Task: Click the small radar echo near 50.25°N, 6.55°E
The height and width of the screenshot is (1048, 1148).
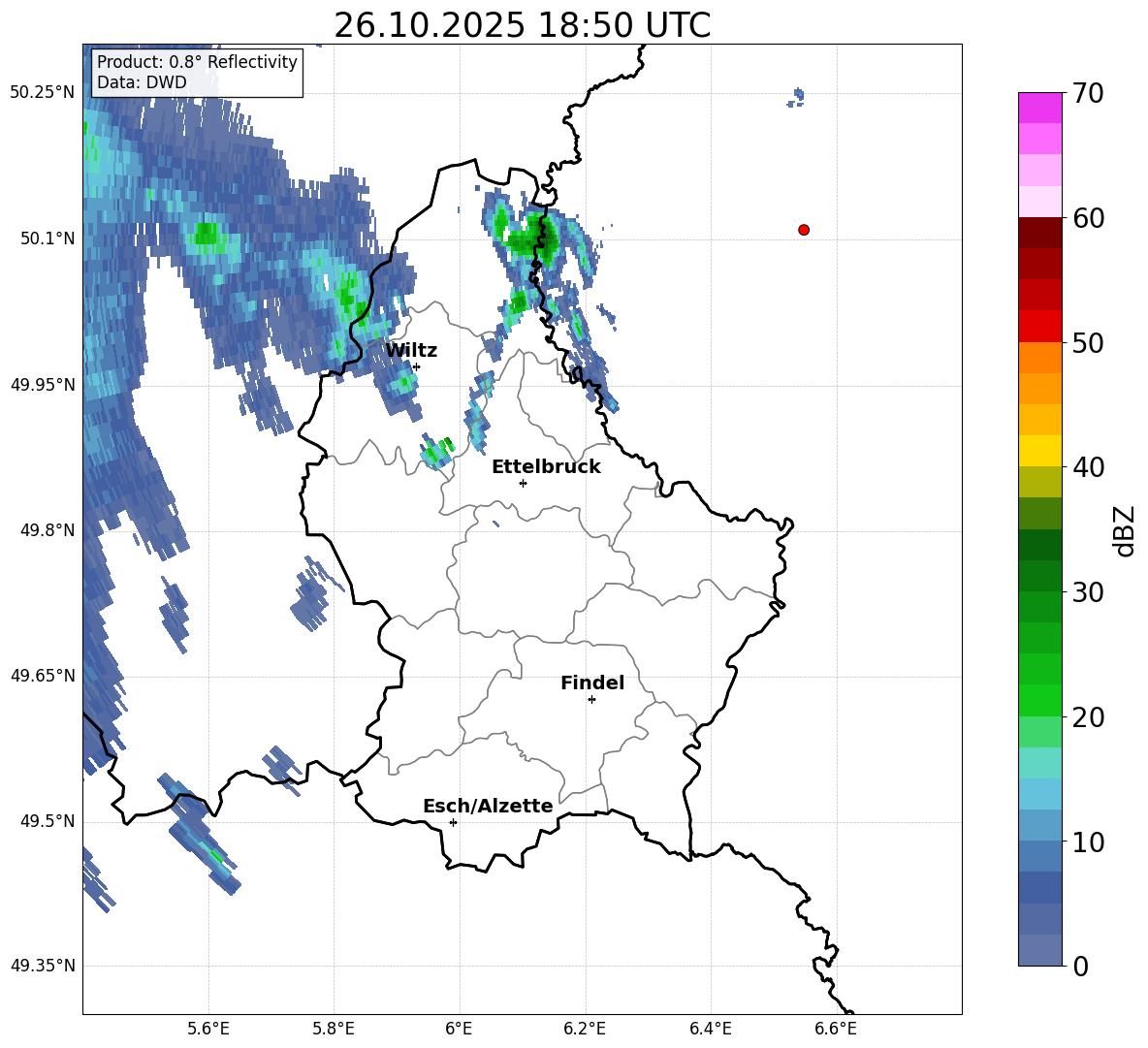Action: [797, 97]
